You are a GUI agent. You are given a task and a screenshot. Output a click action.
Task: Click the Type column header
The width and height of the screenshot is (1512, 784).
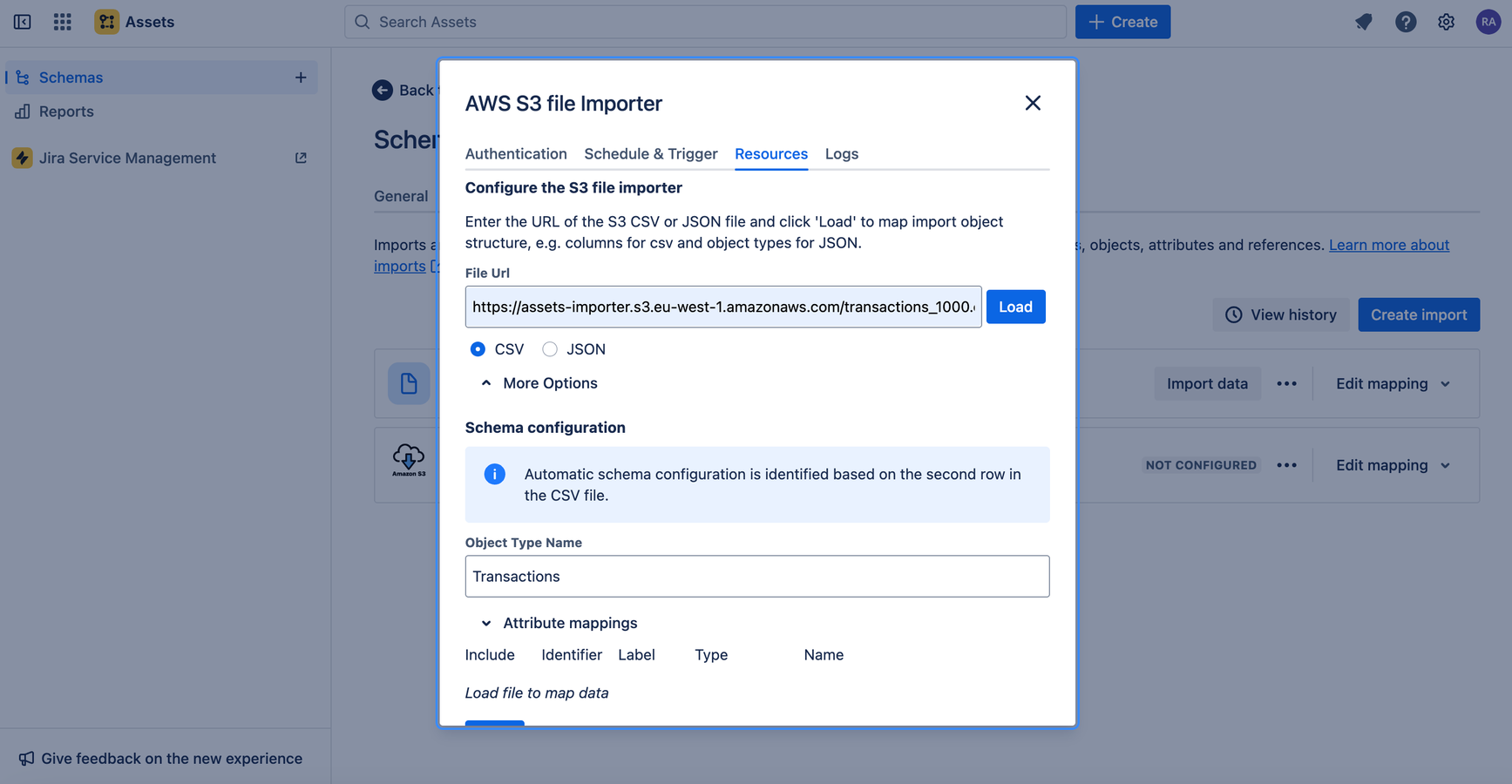tap(711, 655)
